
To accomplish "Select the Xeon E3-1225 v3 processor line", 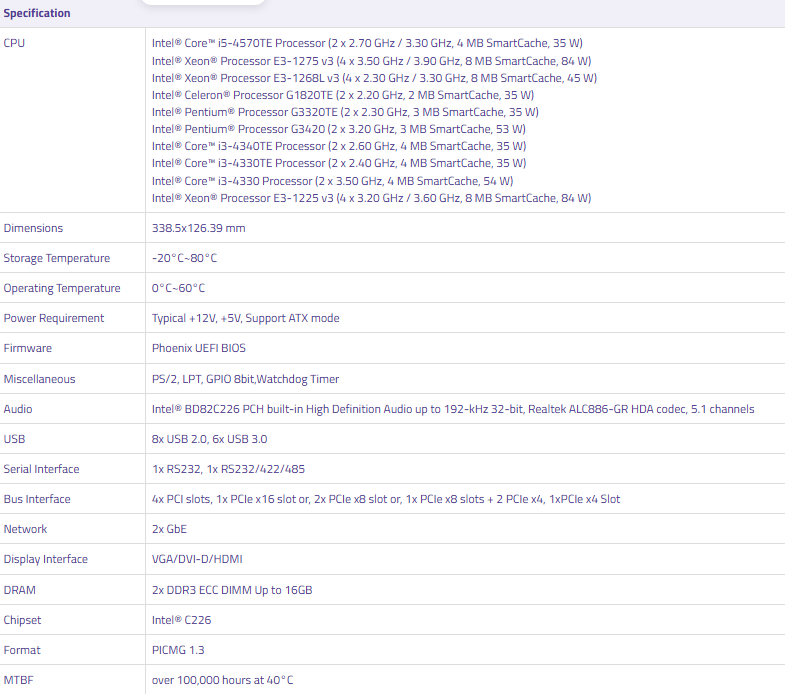I will [x=371, y=198].
